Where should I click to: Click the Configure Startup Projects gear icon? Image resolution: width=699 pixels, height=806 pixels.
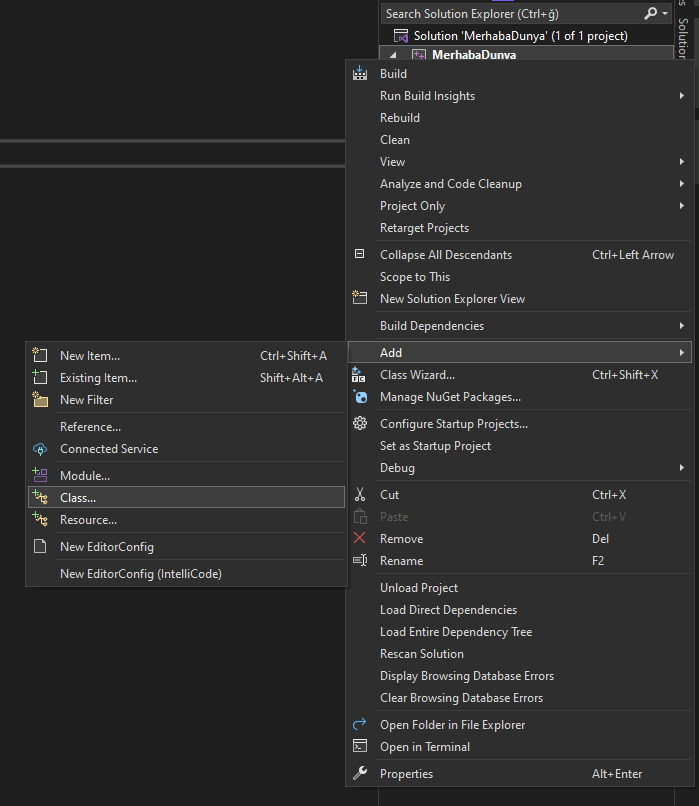coord(360,424)
